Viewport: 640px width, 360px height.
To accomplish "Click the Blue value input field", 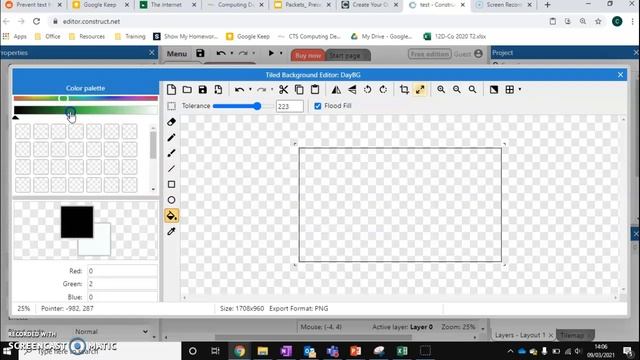I will click(x=122, y=297).
